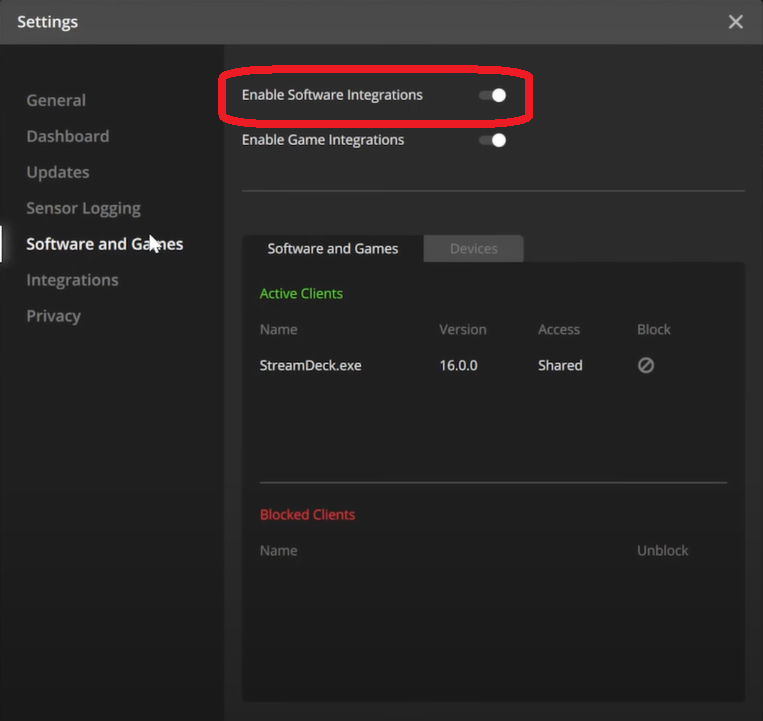Close the Settings dialog

click(x=736, y=22)
